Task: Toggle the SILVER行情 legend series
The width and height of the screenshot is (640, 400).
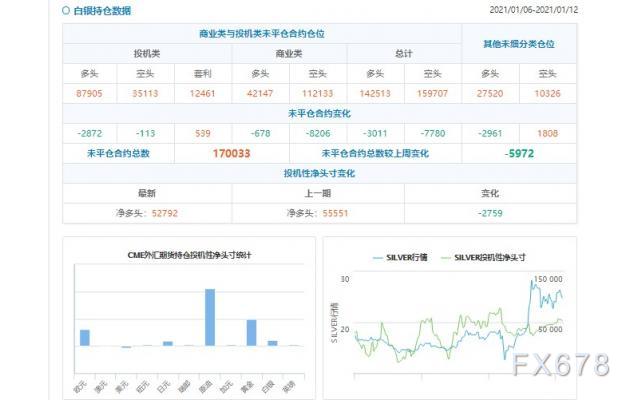Action: click(x=400, y=258)
